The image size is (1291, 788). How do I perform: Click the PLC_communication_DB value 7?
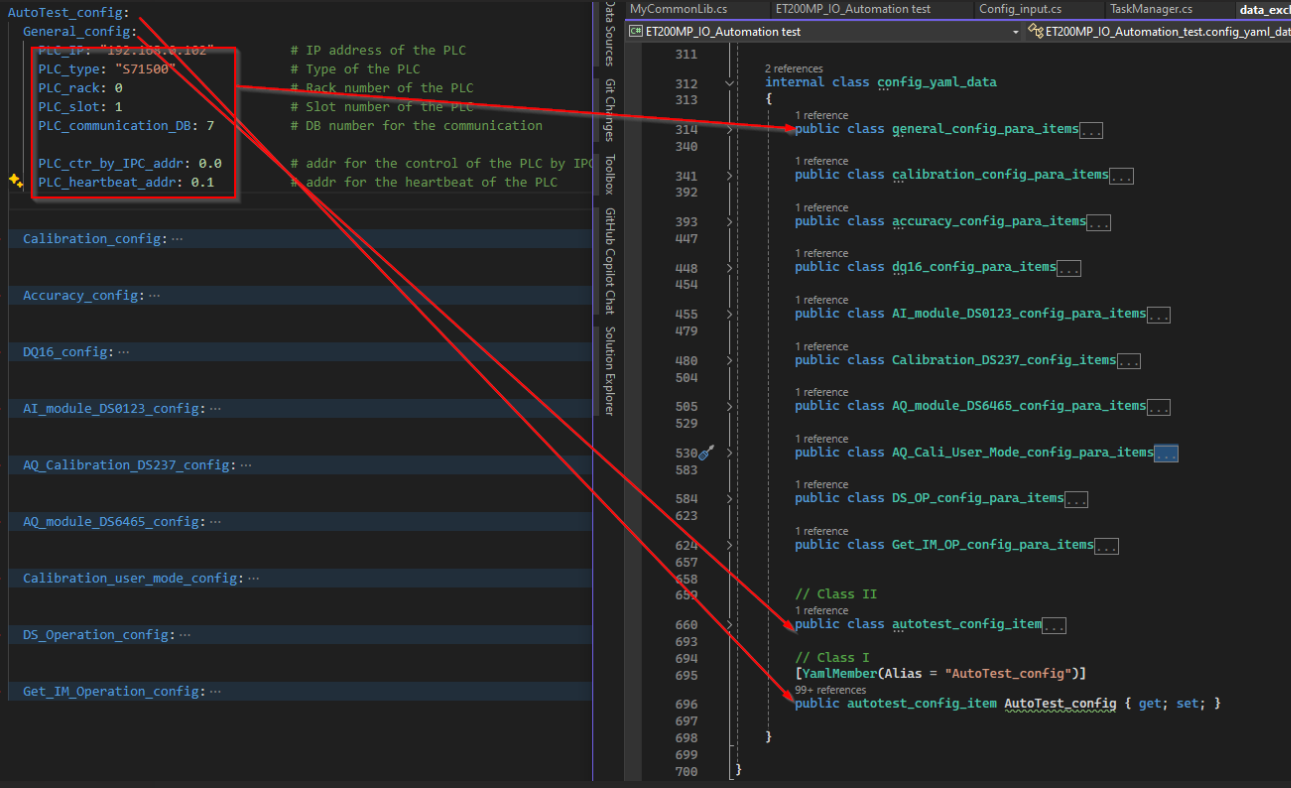tap(210, 126)
